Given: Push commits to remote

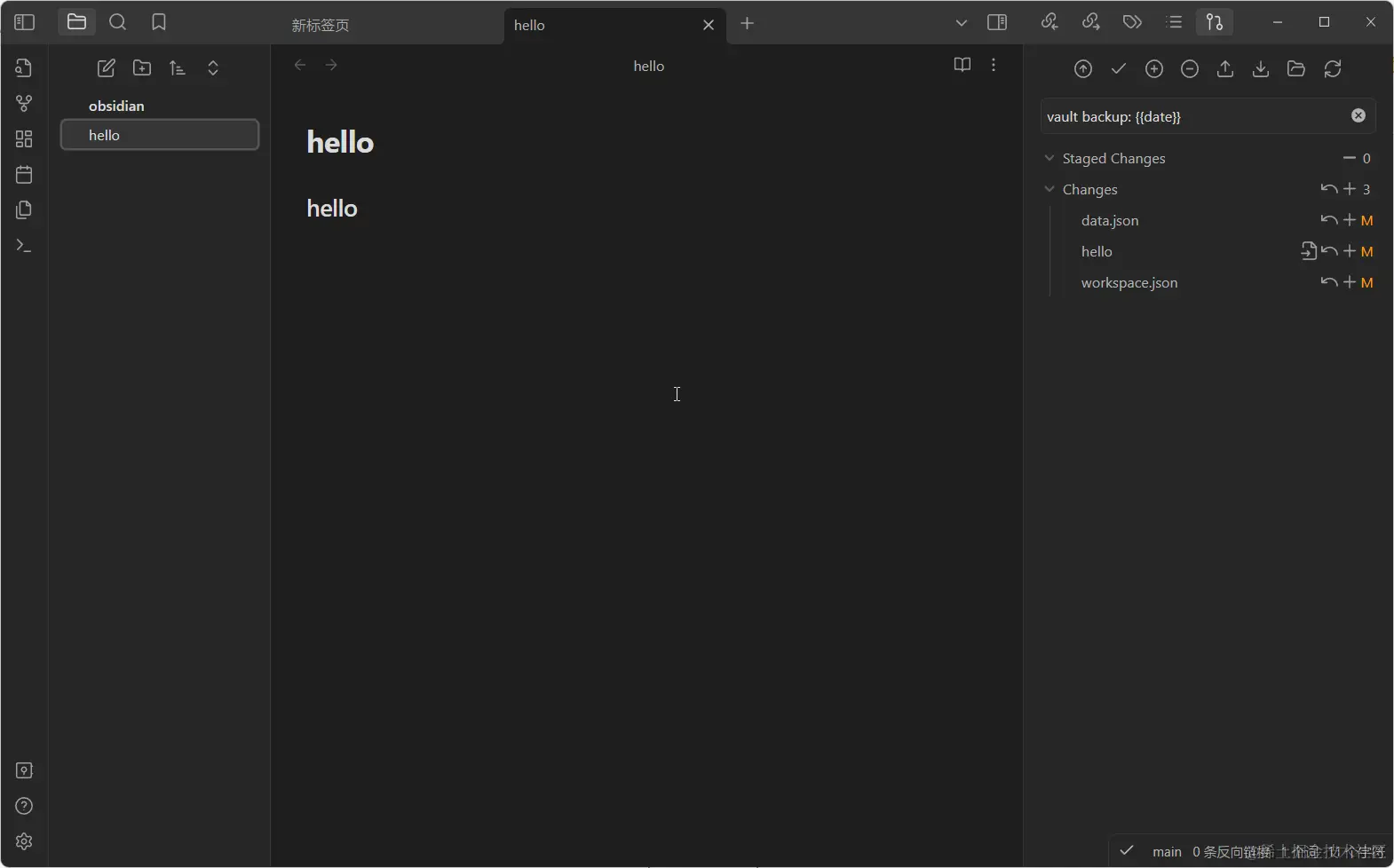Looking at the screenshot, I should [x=1225, y=69].
